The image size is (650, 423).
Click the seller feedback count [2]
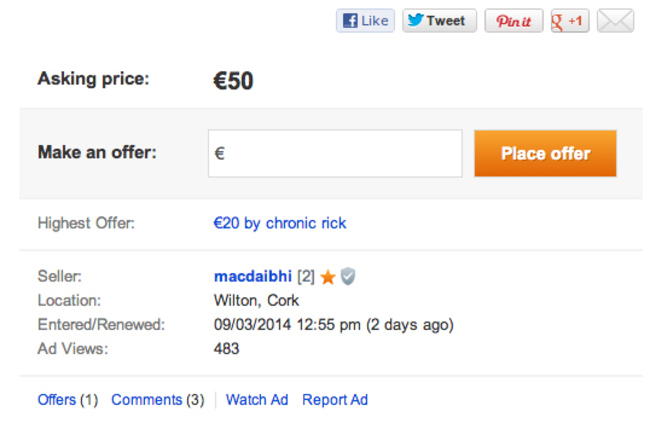tap(306, 276)
